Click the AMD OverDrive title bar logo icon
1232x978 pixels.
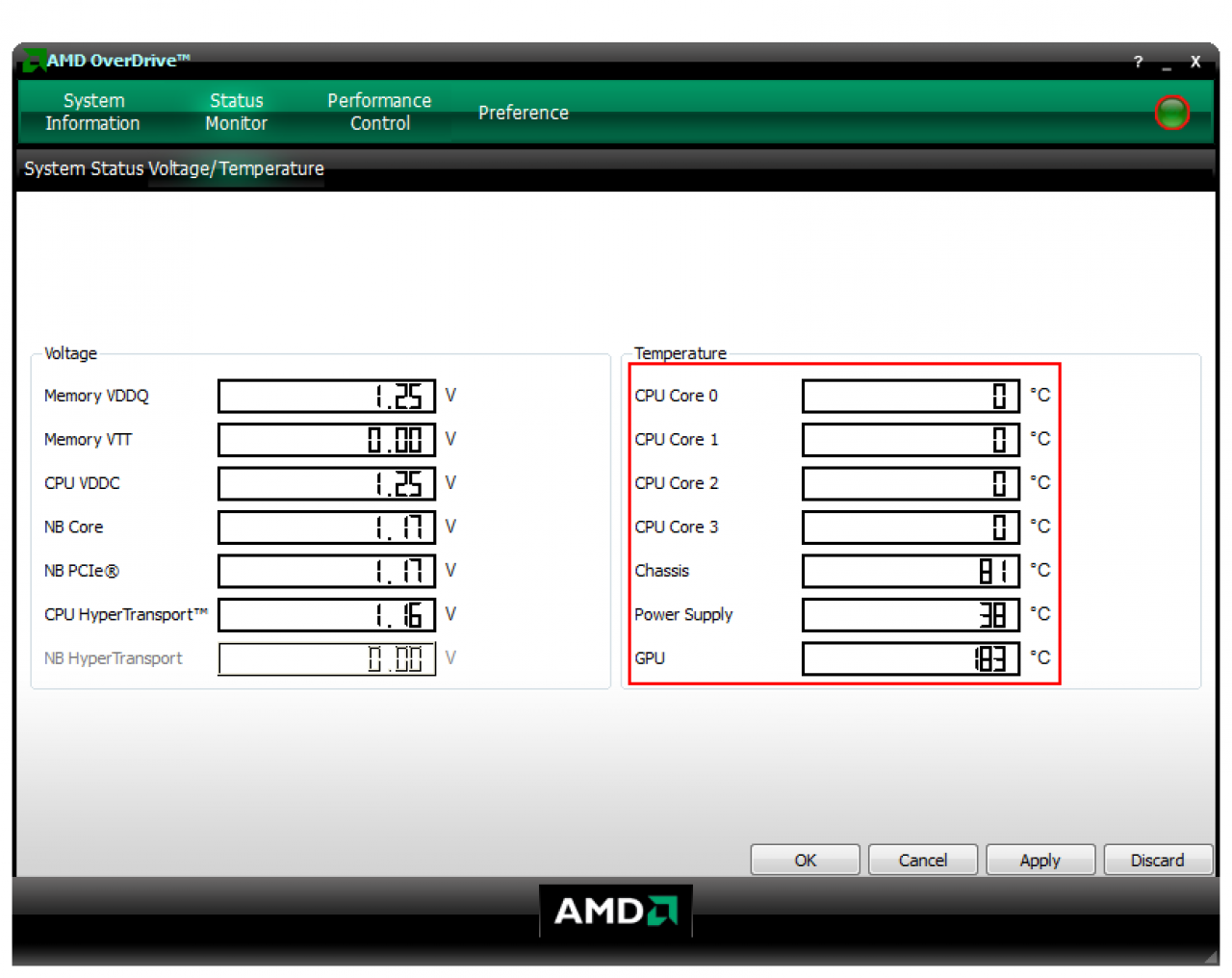(34, 61)
